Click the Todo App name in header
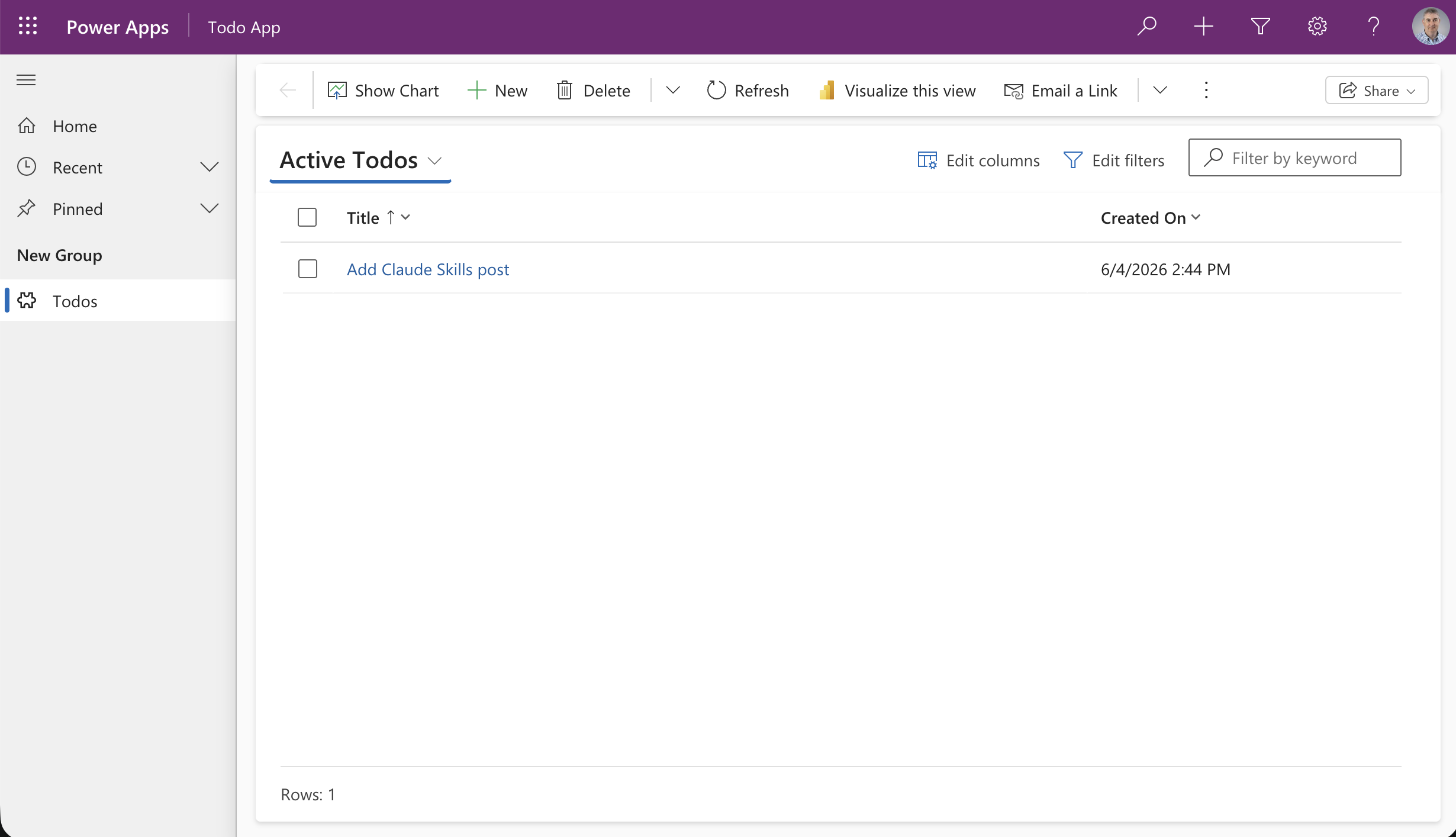1456x837 pixels. point(244,27)
